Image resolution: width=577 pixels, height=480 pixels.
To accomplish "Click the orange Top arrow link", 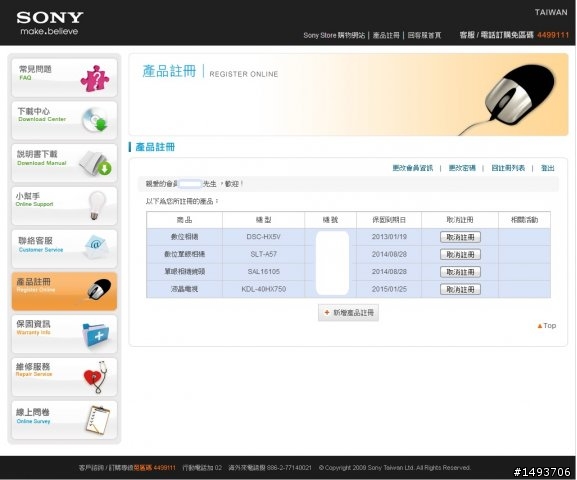I will click(x=547, y=326).
